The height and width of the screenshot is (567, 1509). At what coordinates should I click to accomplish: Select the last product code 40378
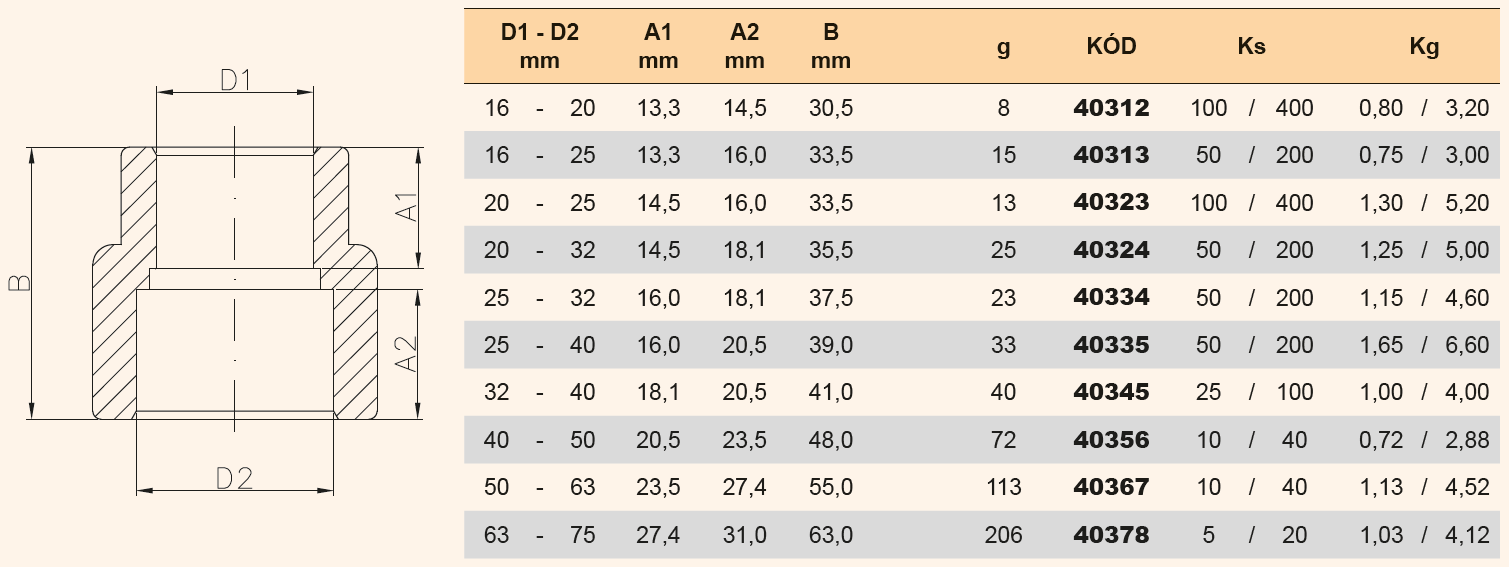click(x=1111, y=535)
